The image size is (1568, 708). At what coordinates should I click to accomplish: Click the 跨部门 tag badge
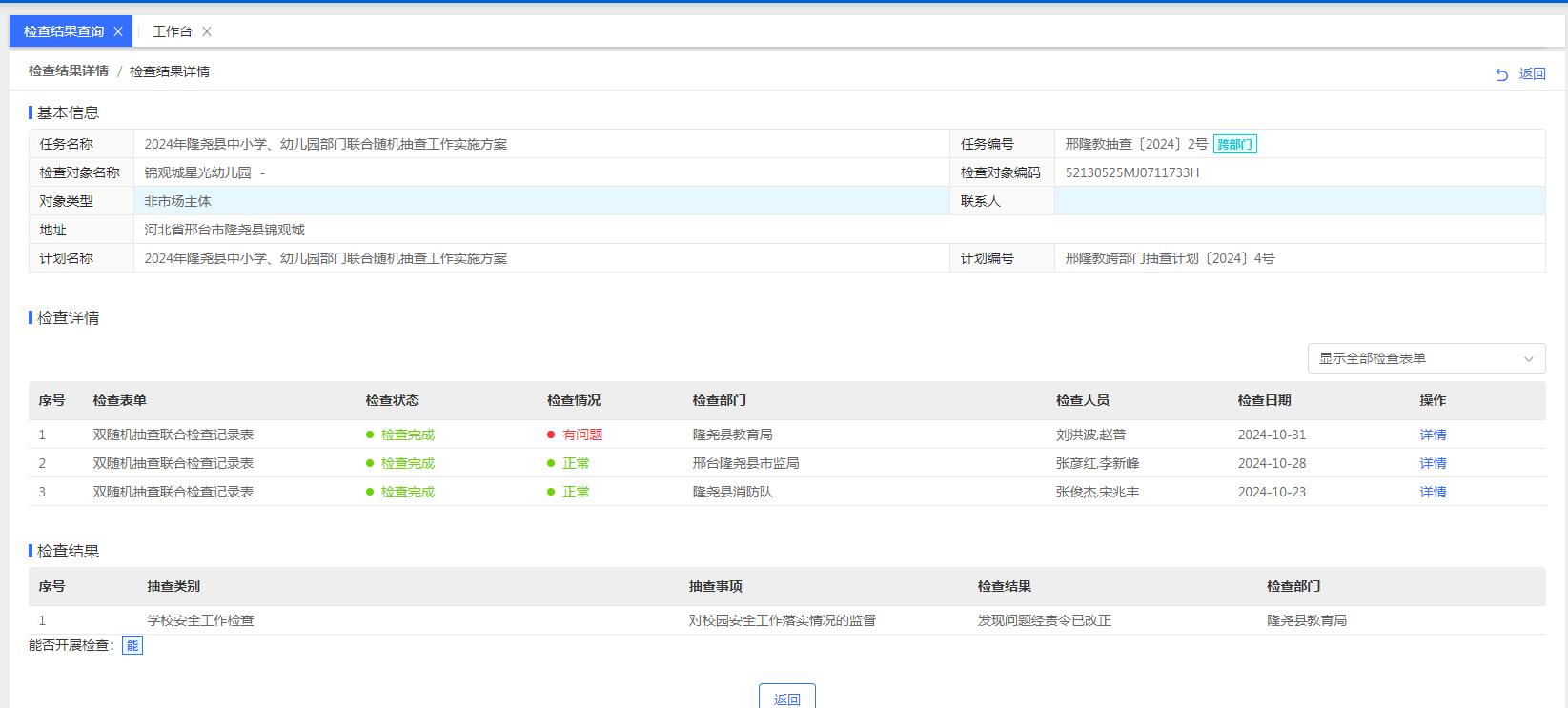coord(1234,145)
